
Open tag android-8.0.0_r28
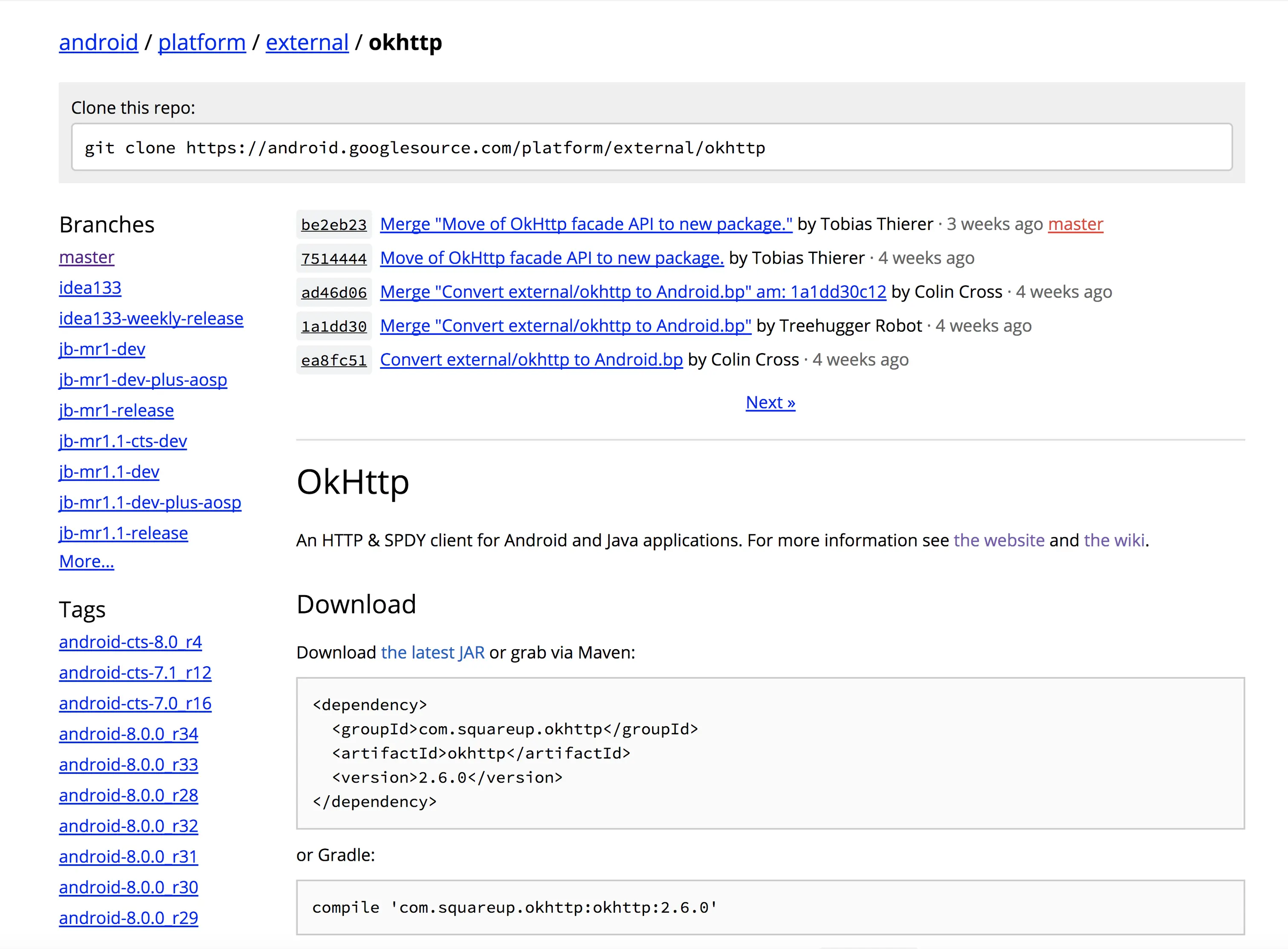coord(129,795)
